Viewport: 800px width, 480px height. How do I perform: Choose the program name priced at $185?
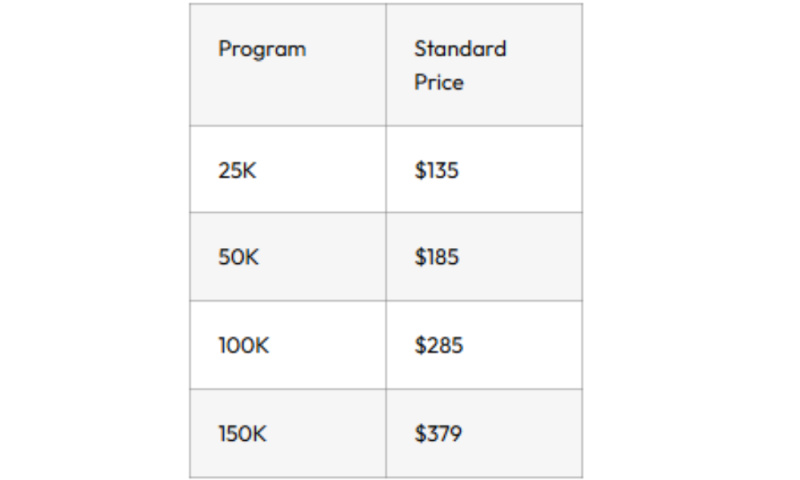pyautogui.click(x=238, y=257)
